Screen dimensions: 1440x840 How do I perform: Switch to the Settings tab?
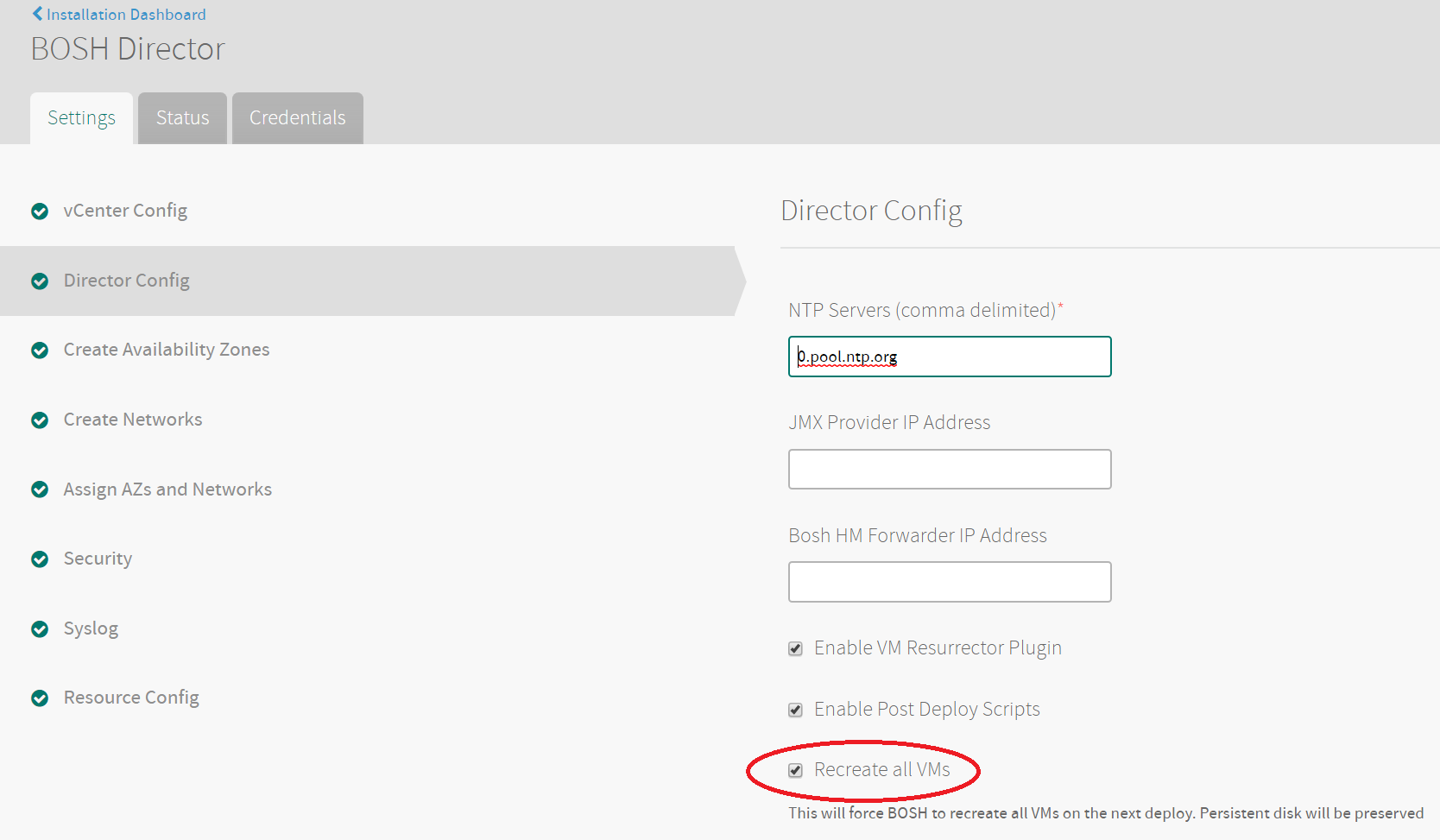tap(81, 118)
